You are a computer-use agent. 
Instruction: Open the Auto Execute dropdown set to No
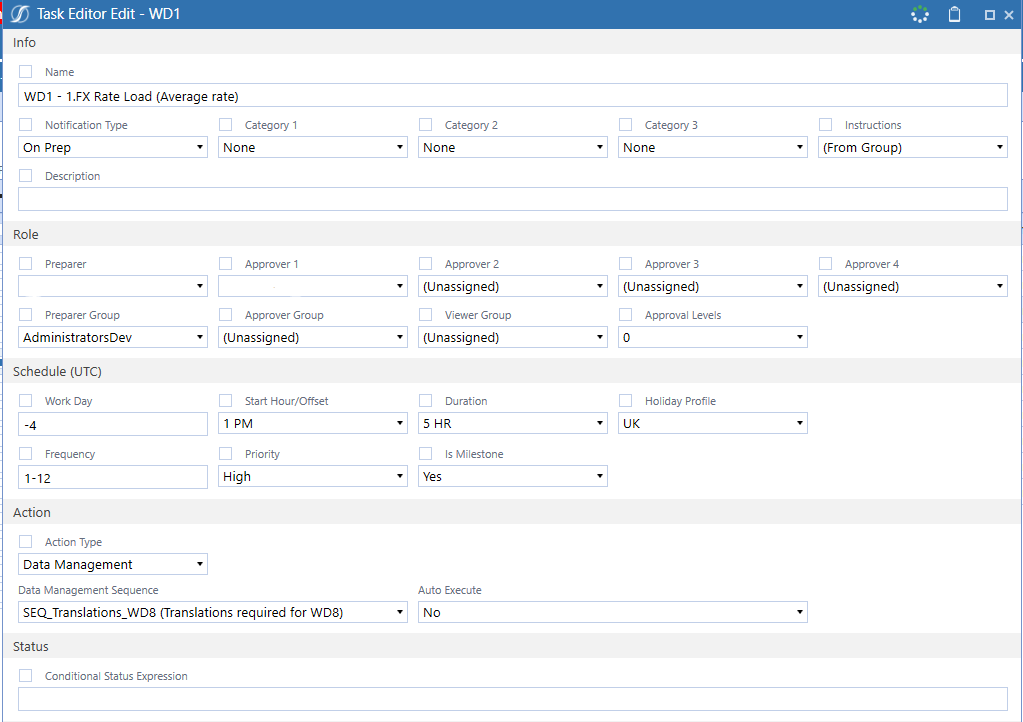tap(612, 611)
